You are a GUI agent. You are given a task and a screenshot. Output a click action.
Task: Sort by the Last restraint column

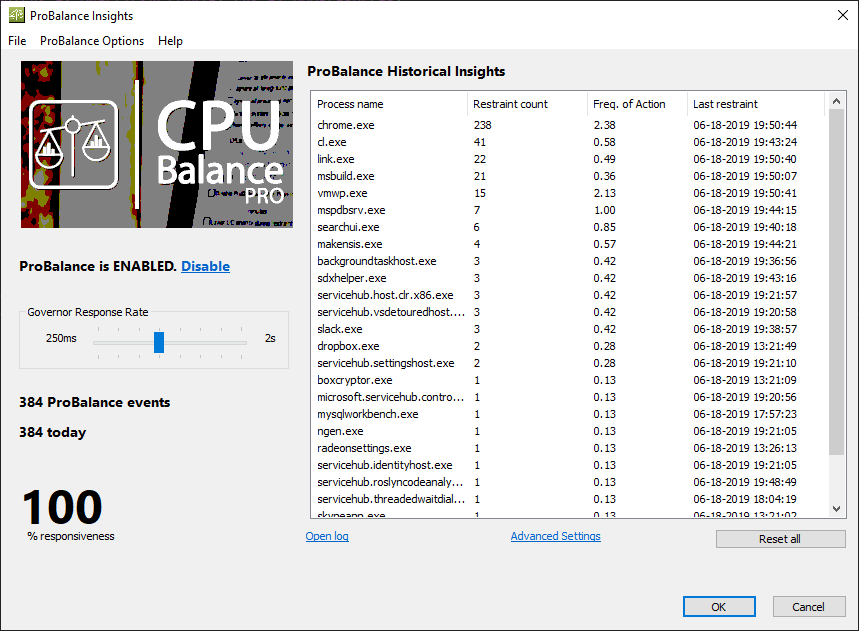(x=725, y=103)
